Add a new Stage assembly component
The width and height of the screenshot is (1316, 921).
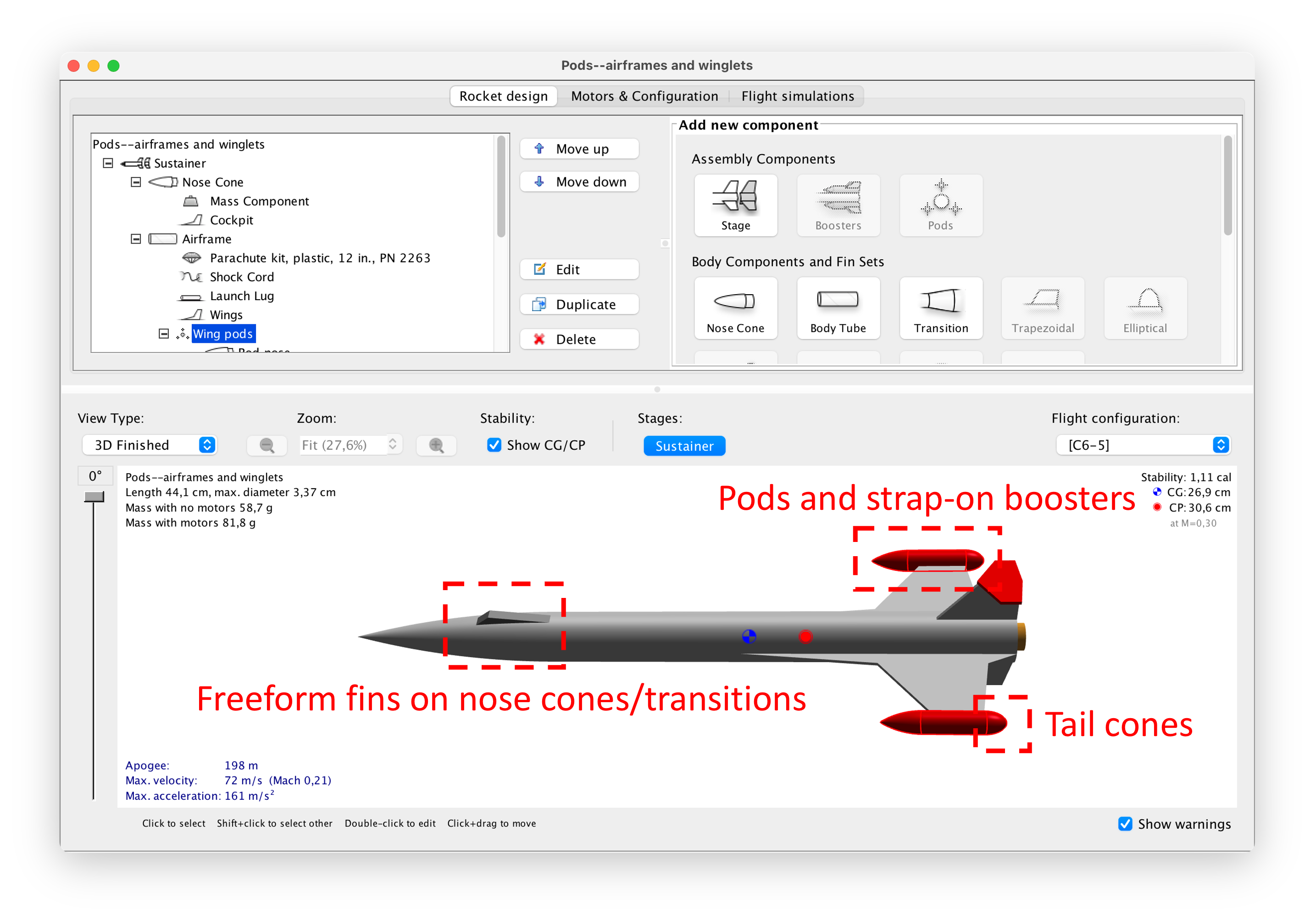pyautogui.click(x=735, y=205)
